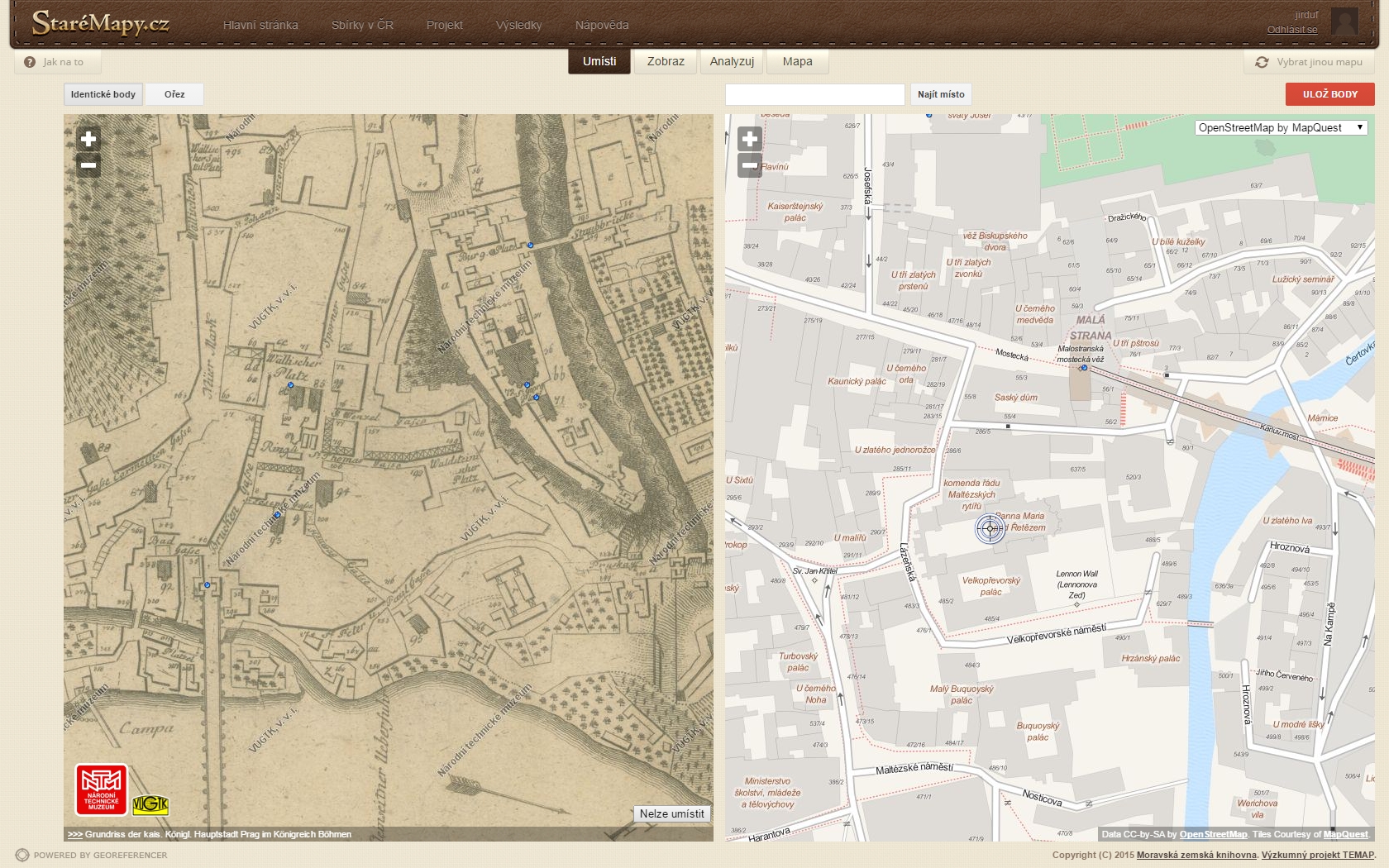Viewport: 1389px width, 868px height.
Task: Click the Nelze umístit button
Action: click(671, 813)
